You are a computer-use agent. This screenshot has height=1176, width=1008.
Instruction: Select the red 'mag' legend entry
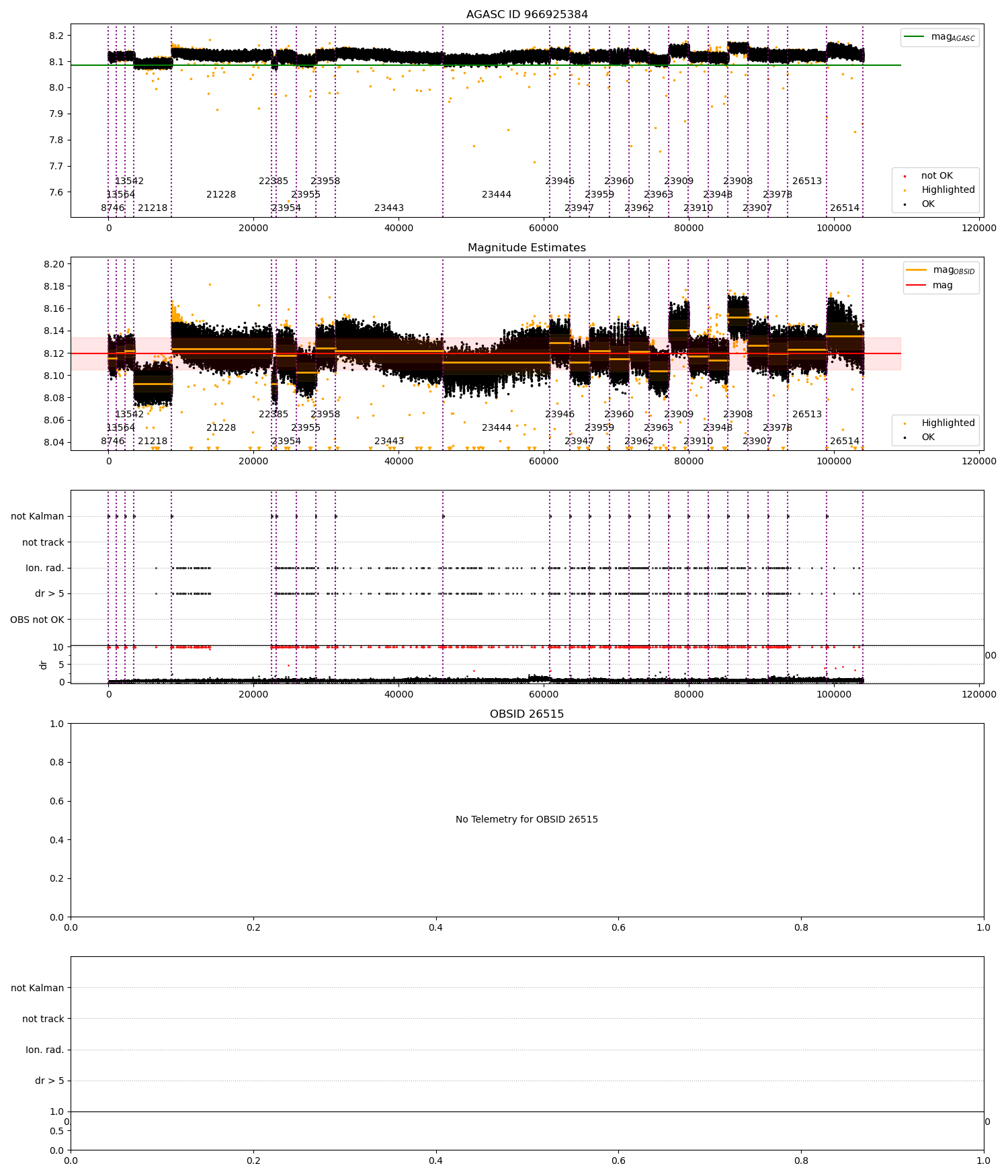coord(929,285)
